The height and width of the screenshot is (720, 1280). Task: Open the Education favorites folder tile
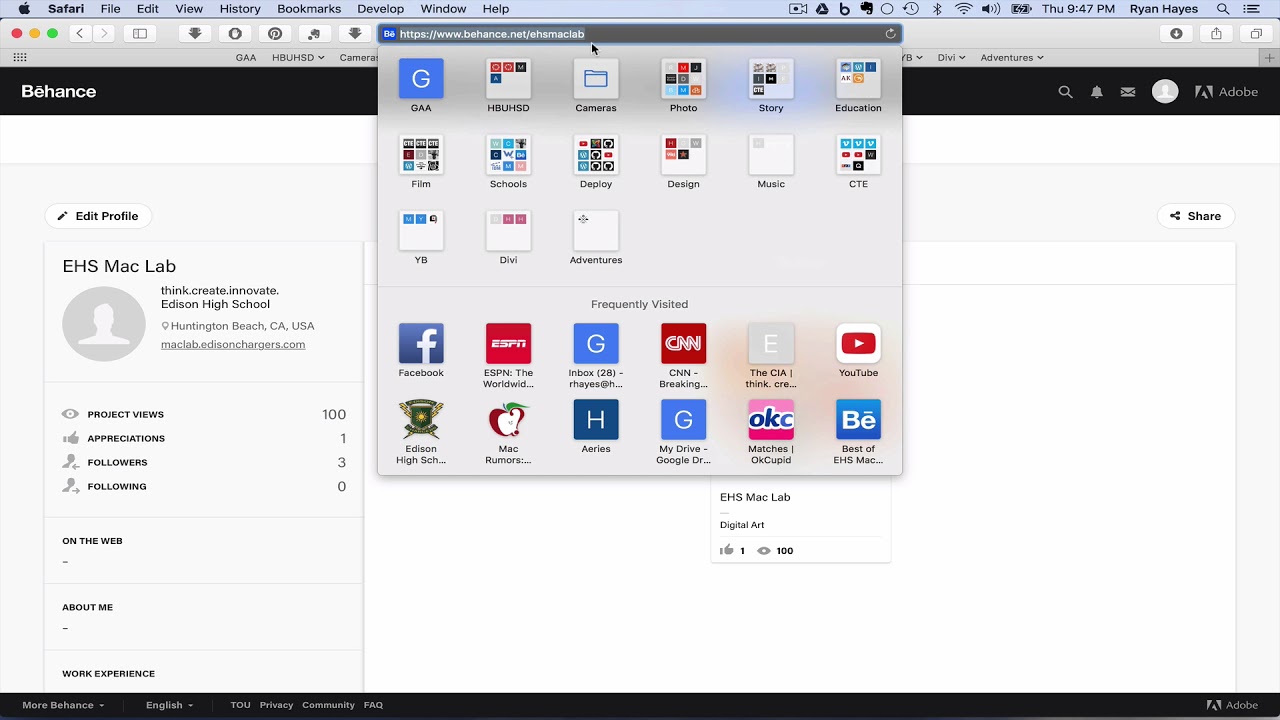858,79
